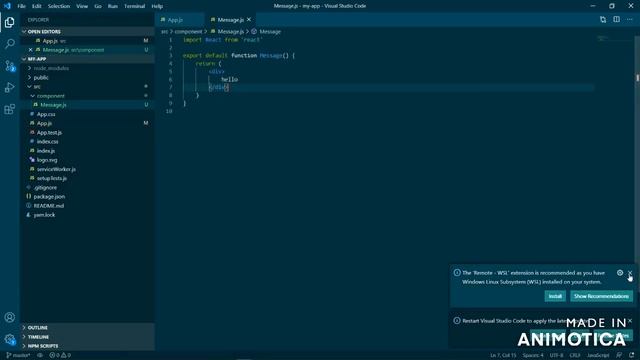Expand the node_modules folder

pos(51,68)
